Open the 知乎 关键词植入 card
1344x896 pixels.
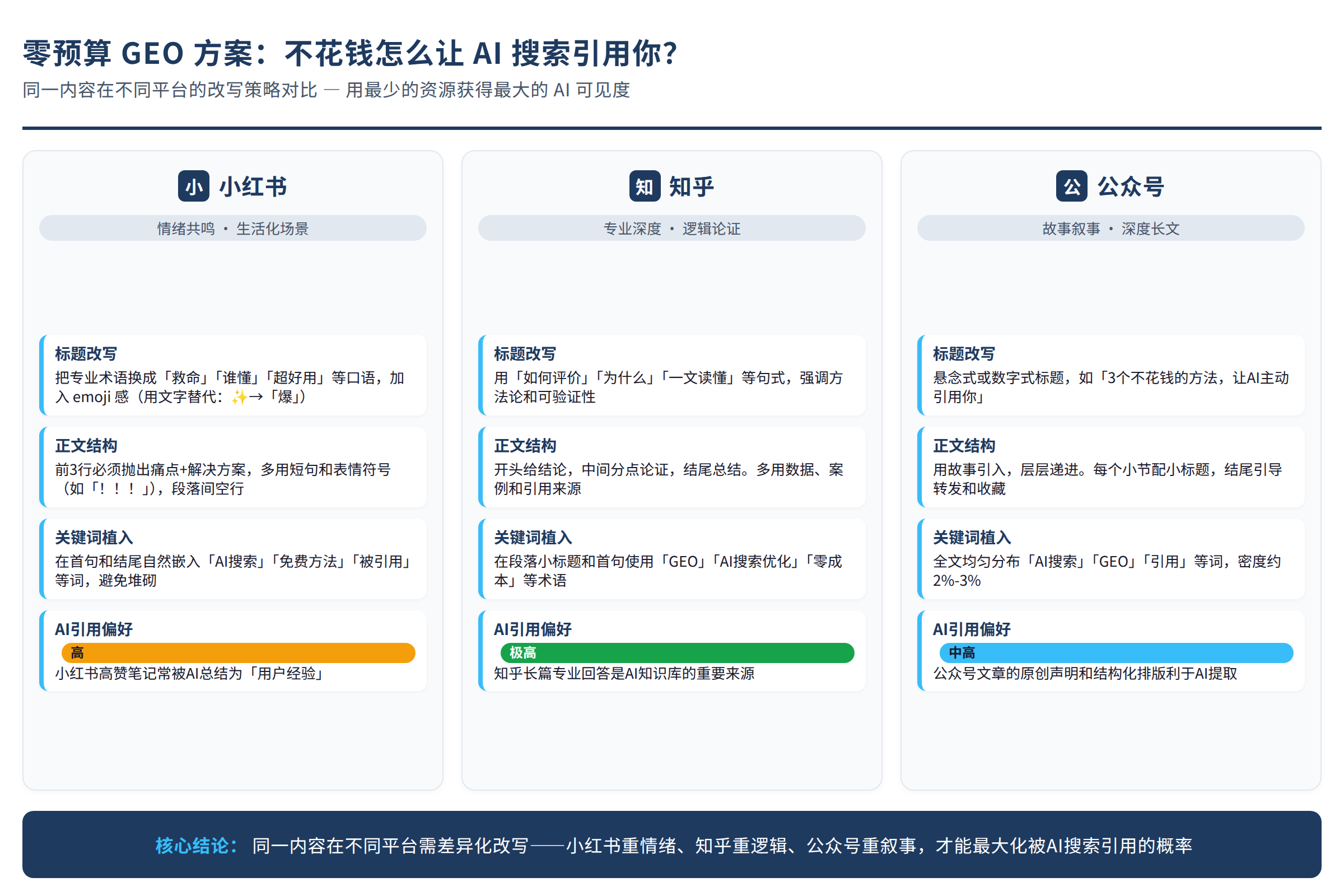[672, 559]
